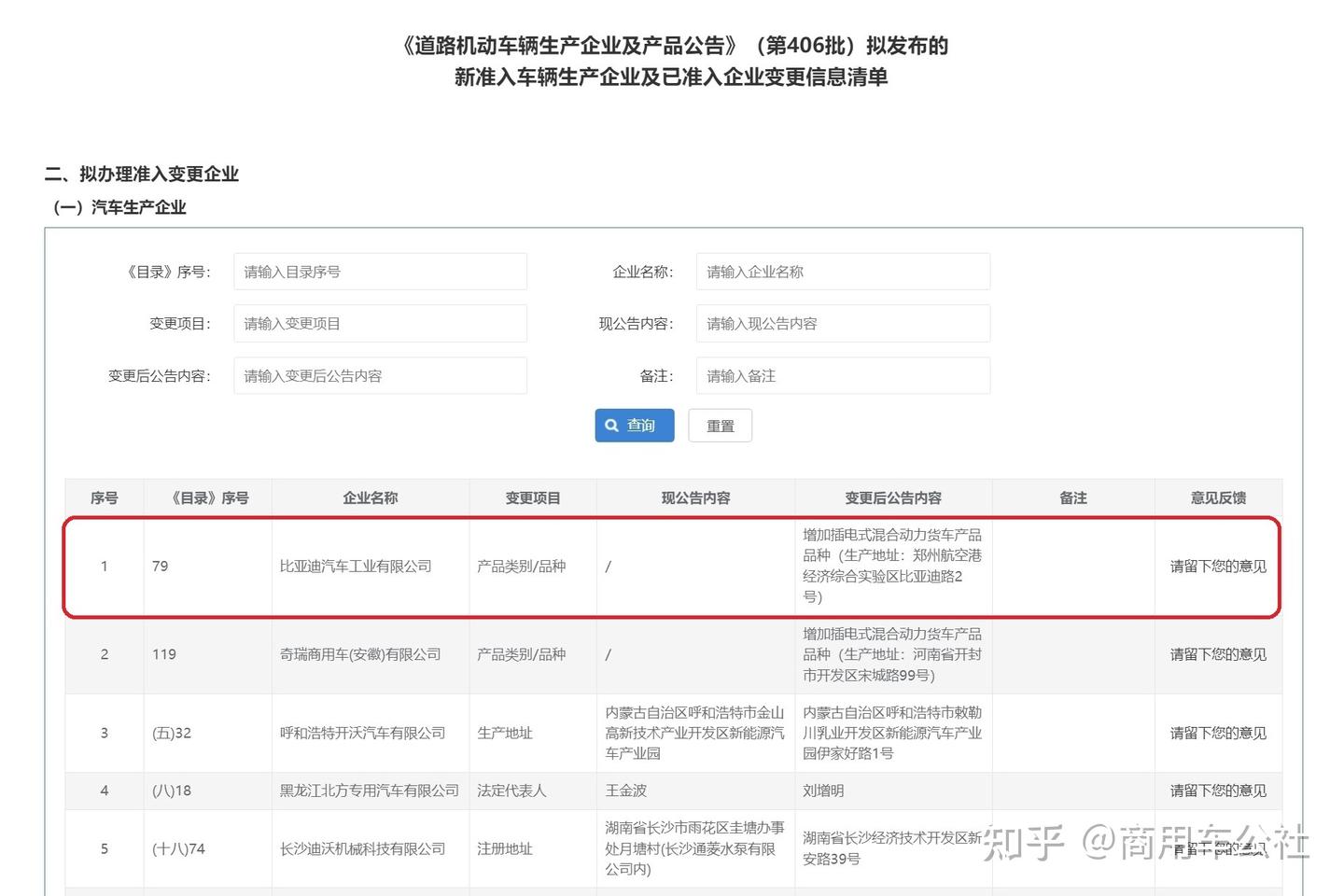Screen dimensions: 1344x896
Task: Click the 《目录》序号 column header
Action: click(x=208, y=498)
